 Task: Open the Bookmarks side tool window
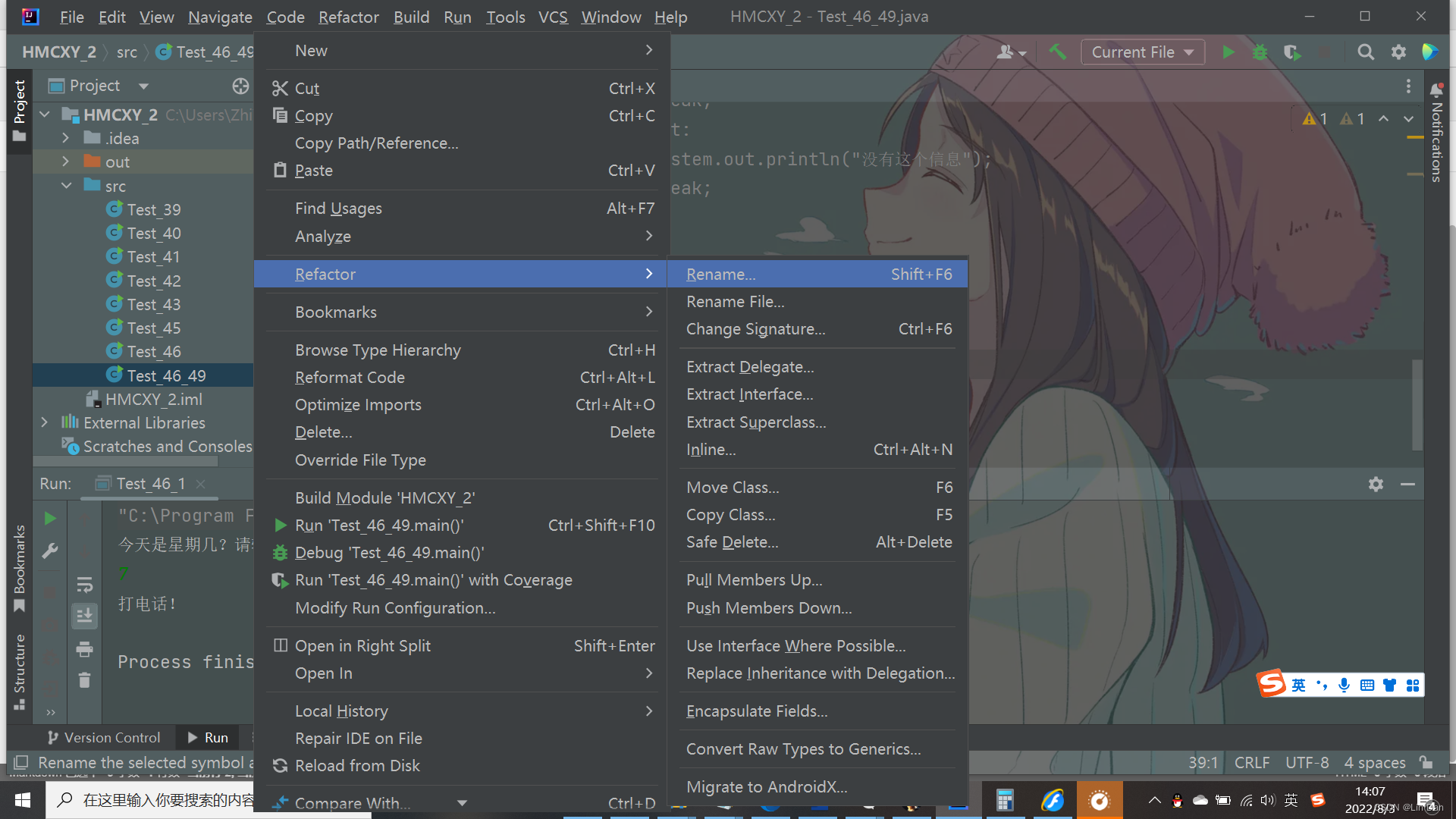tap(20, 567)
